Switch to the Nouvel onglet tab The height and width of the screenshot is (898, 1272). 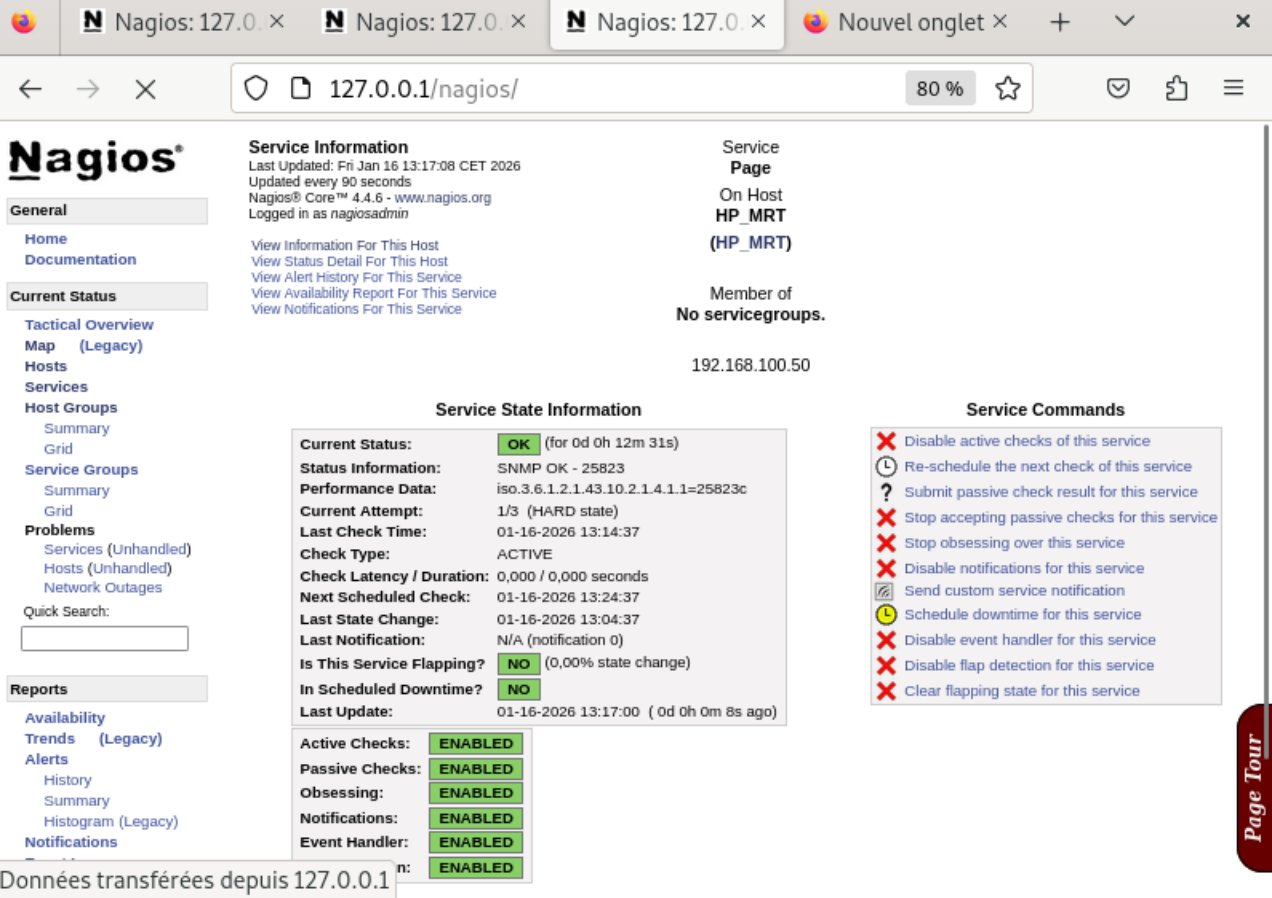coord(905,22)
